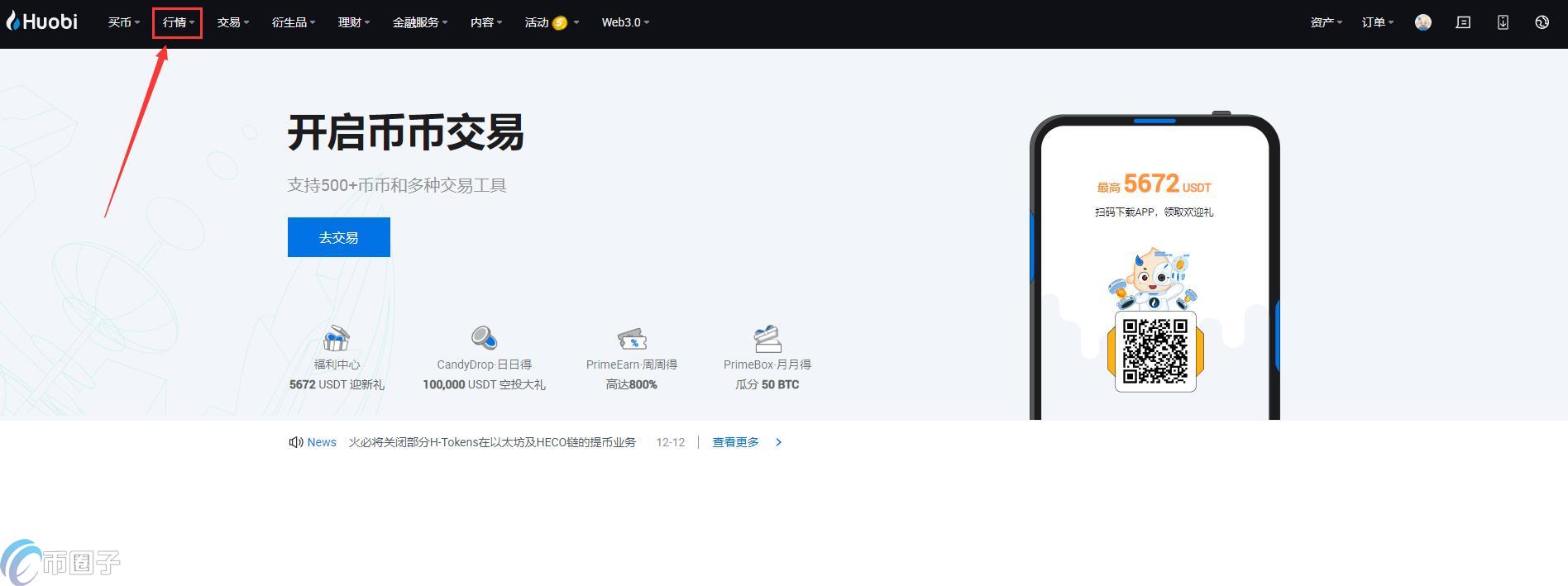Click the robot mascot illustration
Screen dimensions: 1568x586
coord(1154,279)
